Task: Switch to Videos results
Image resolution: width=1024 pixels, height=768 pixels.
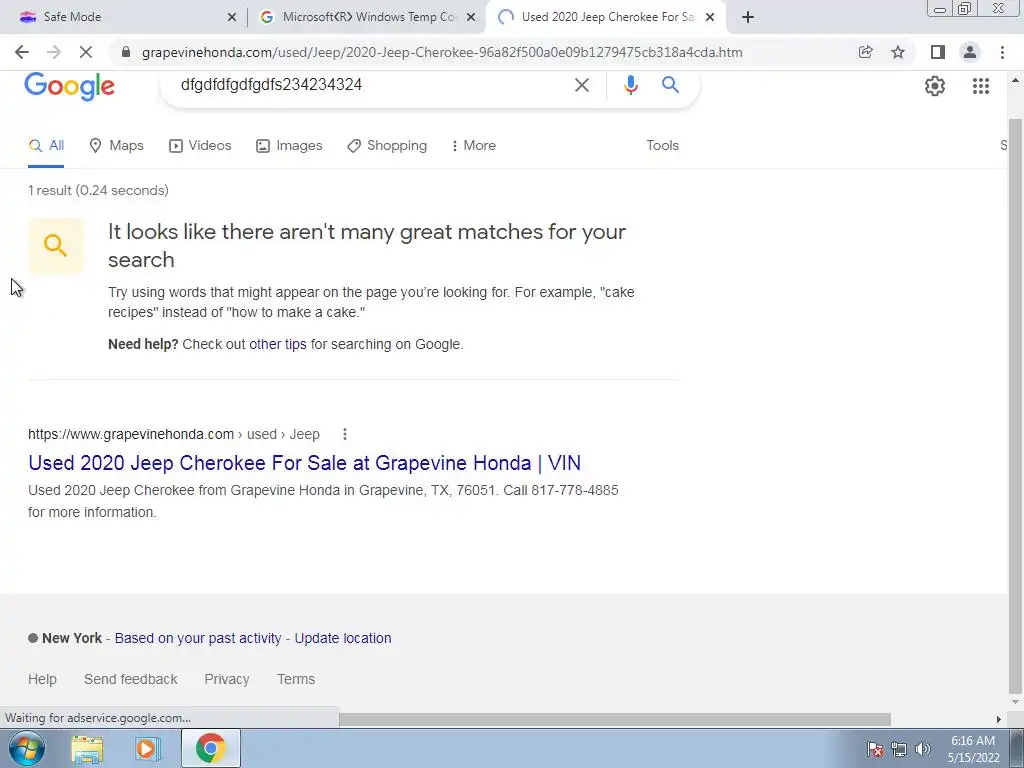Action: point(200,146)
